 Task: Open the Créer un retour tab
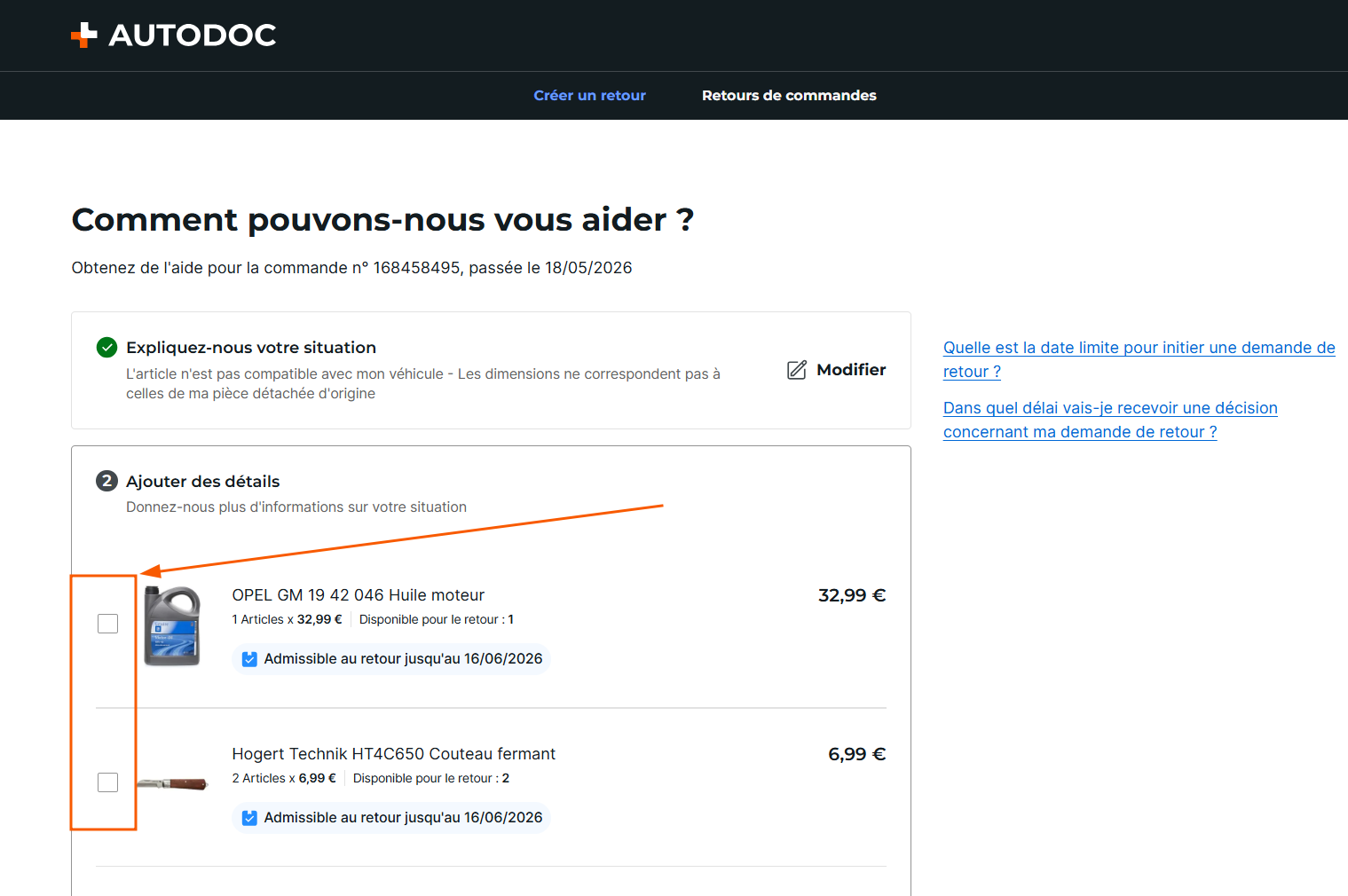589,96
